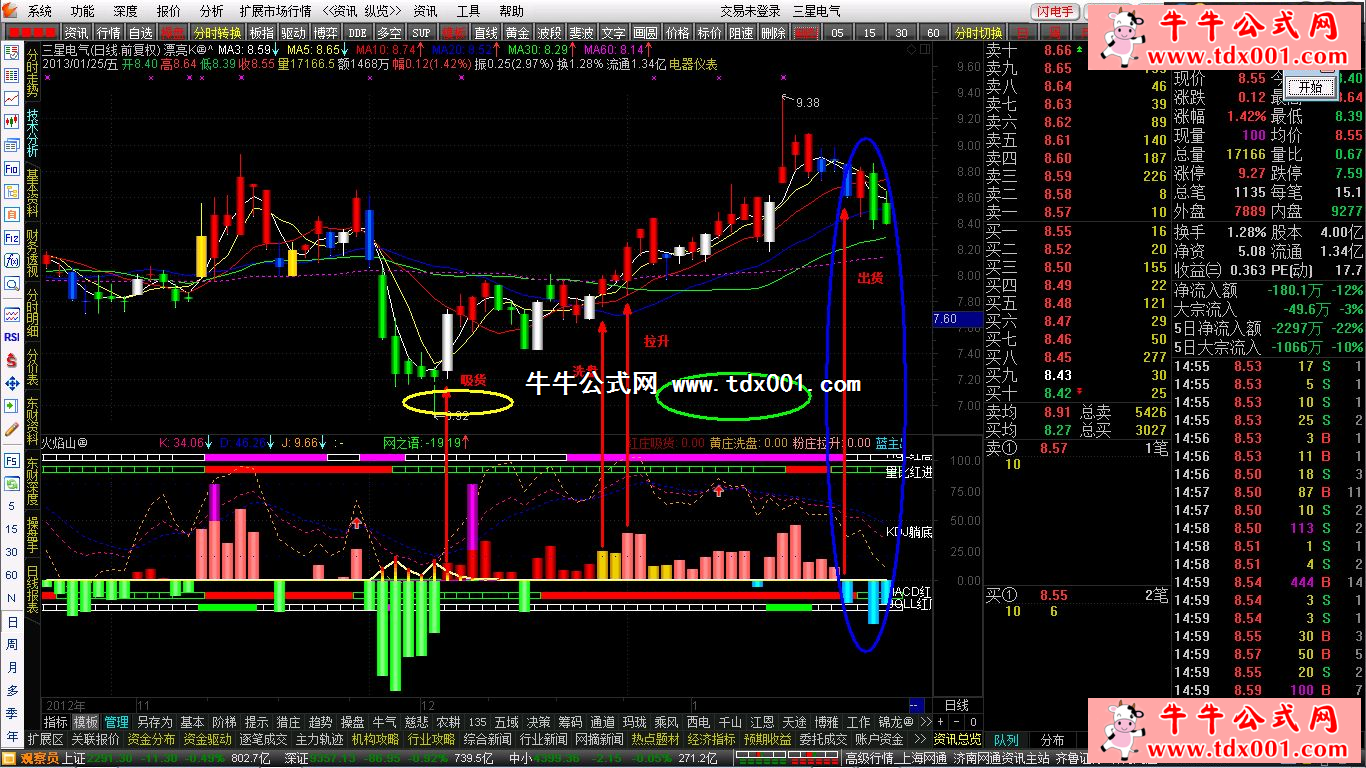1366x768 pixels.
Task: Click the 闪电手 quick trade button
Action: (1055, 12)
